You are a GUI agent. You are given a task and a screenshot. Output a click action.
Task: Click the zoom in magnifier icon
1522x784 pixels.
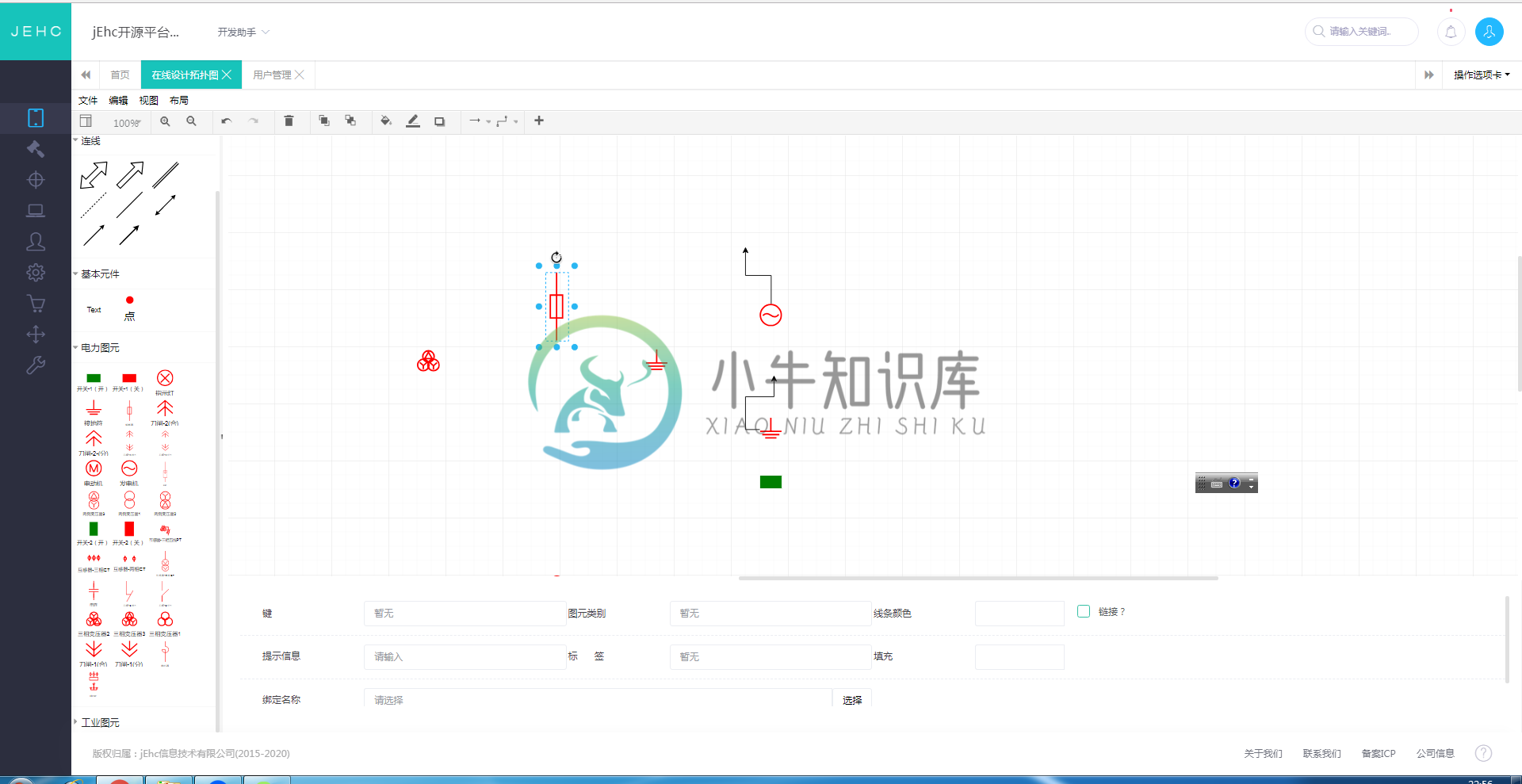pos(165,121)
